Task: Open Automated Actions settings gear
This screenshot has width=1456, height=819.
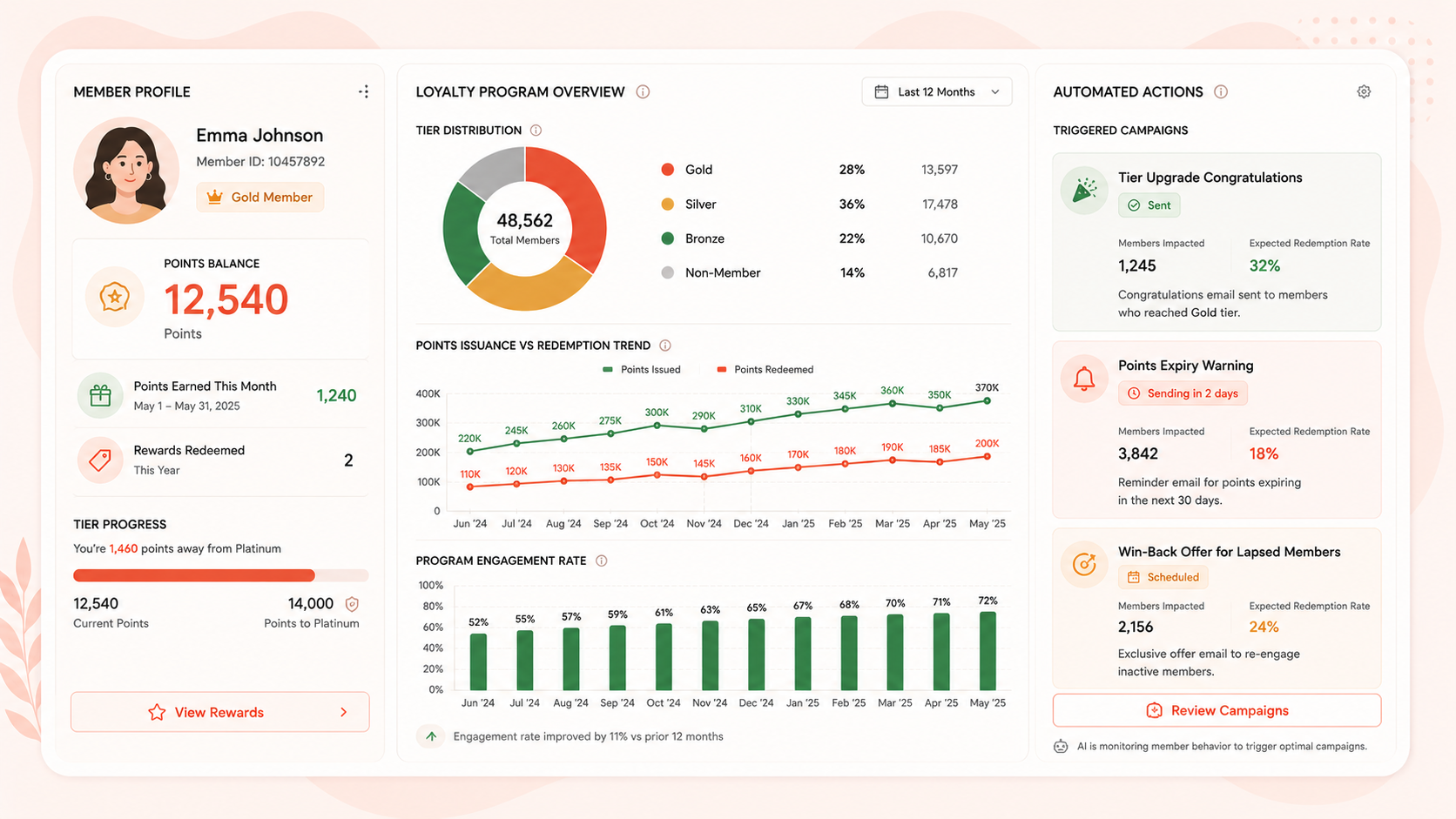Action: pyautogui.click(x=1364, y=91)
